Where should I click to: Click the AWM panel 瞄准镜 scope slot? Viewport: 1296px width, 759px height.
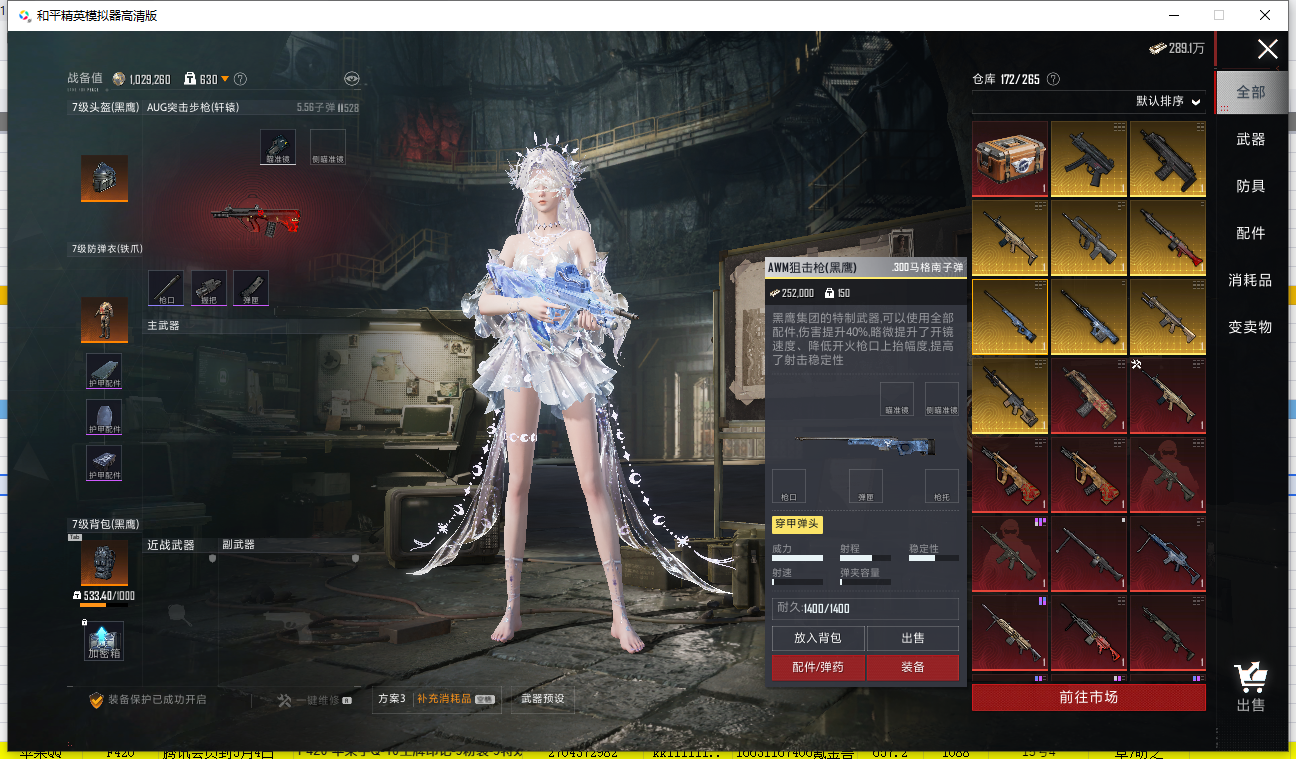(897, 399)
